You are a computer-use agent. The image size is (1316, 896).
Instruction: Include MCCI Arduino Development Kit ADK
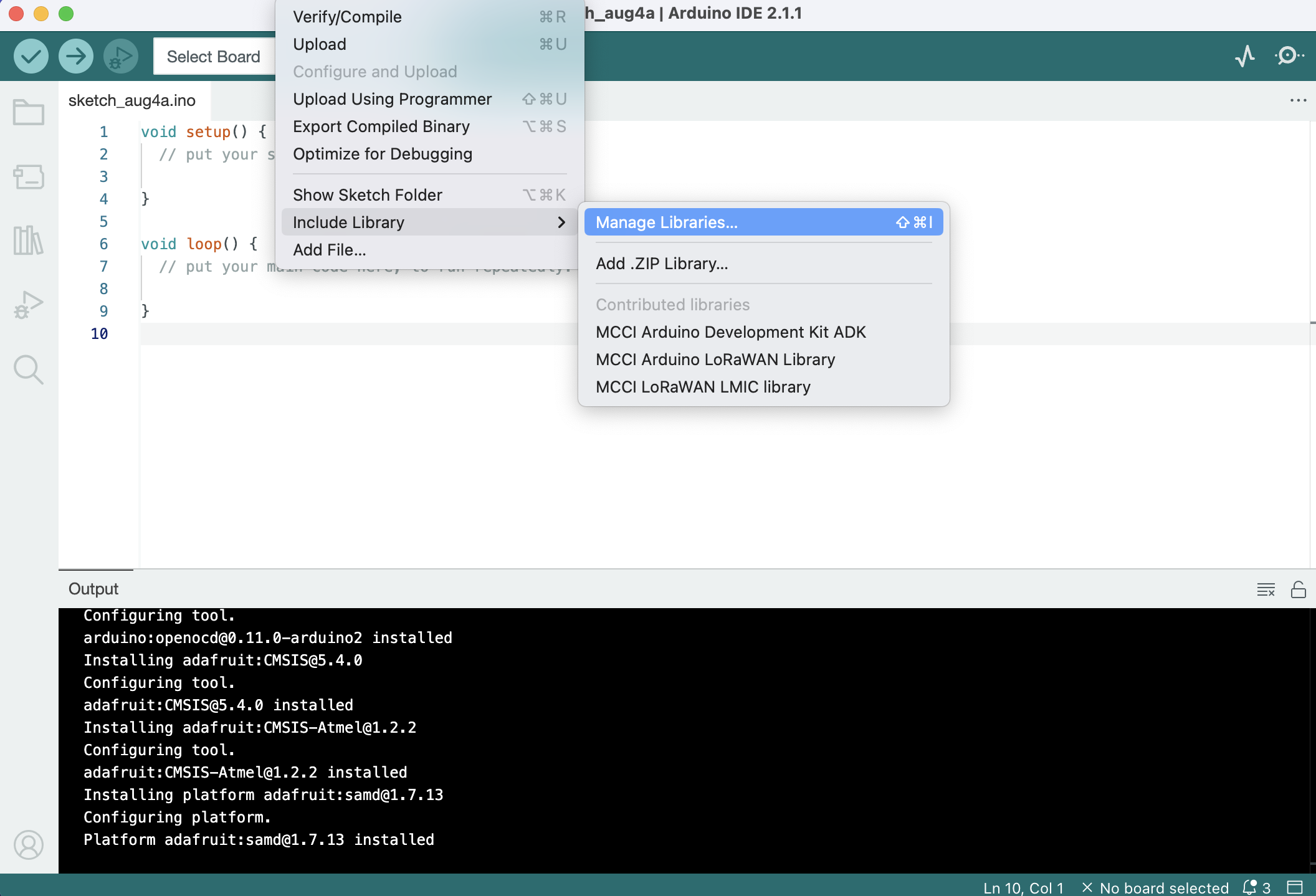point(763,332)
